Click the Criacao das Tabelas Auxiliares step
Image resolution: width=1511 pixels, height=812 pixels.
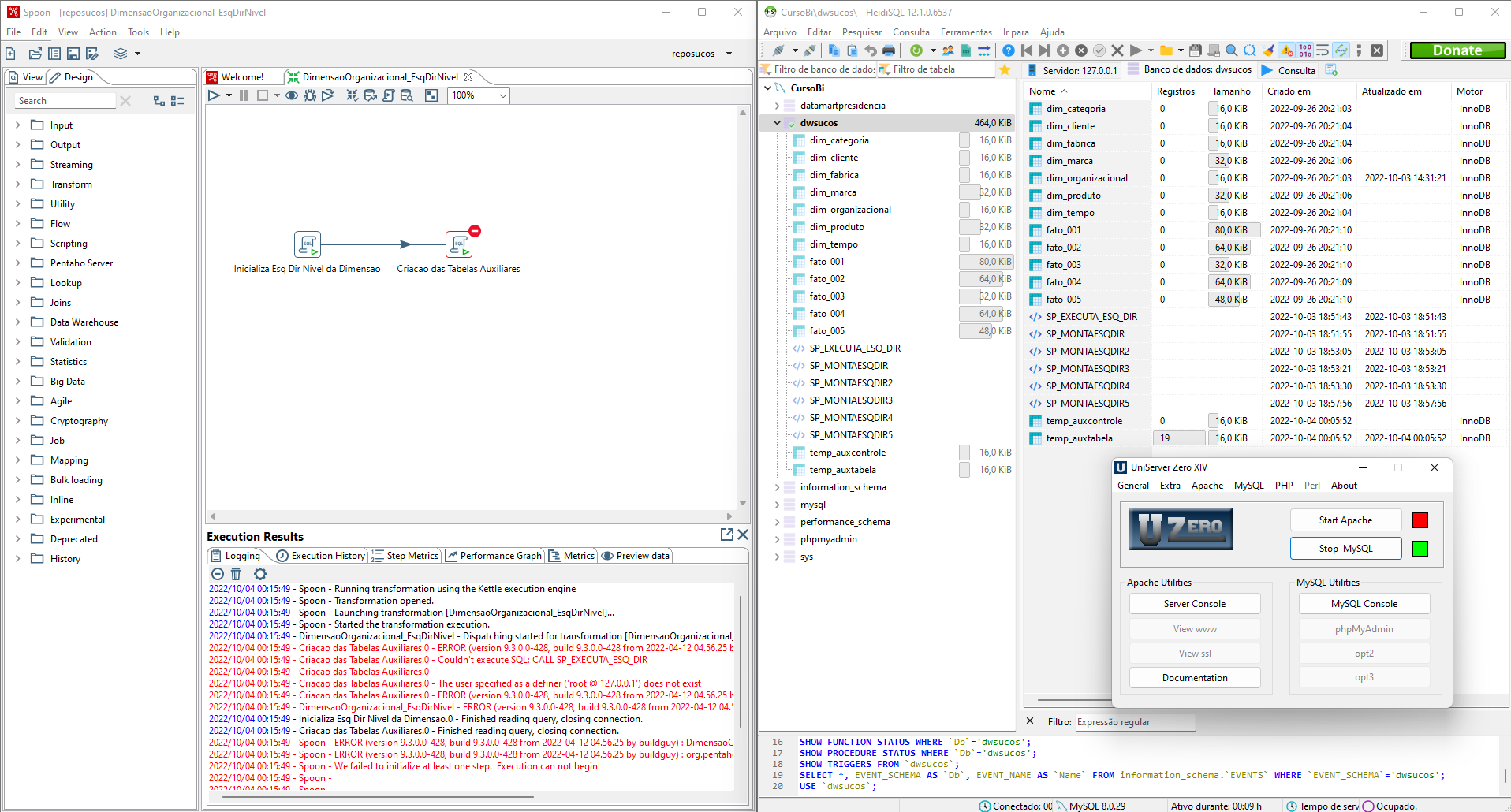tap(459, 244)
